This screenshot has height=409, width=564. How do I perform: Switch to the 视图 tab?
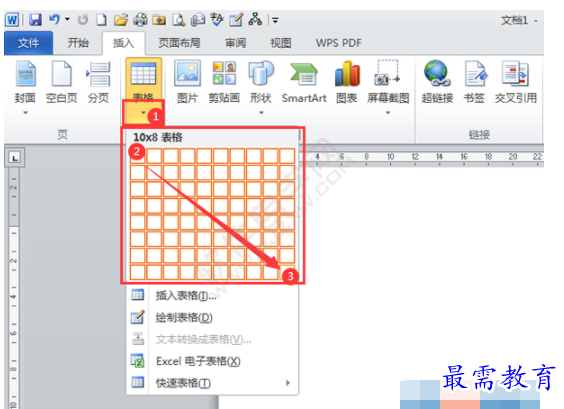click(x=281, y=43)
